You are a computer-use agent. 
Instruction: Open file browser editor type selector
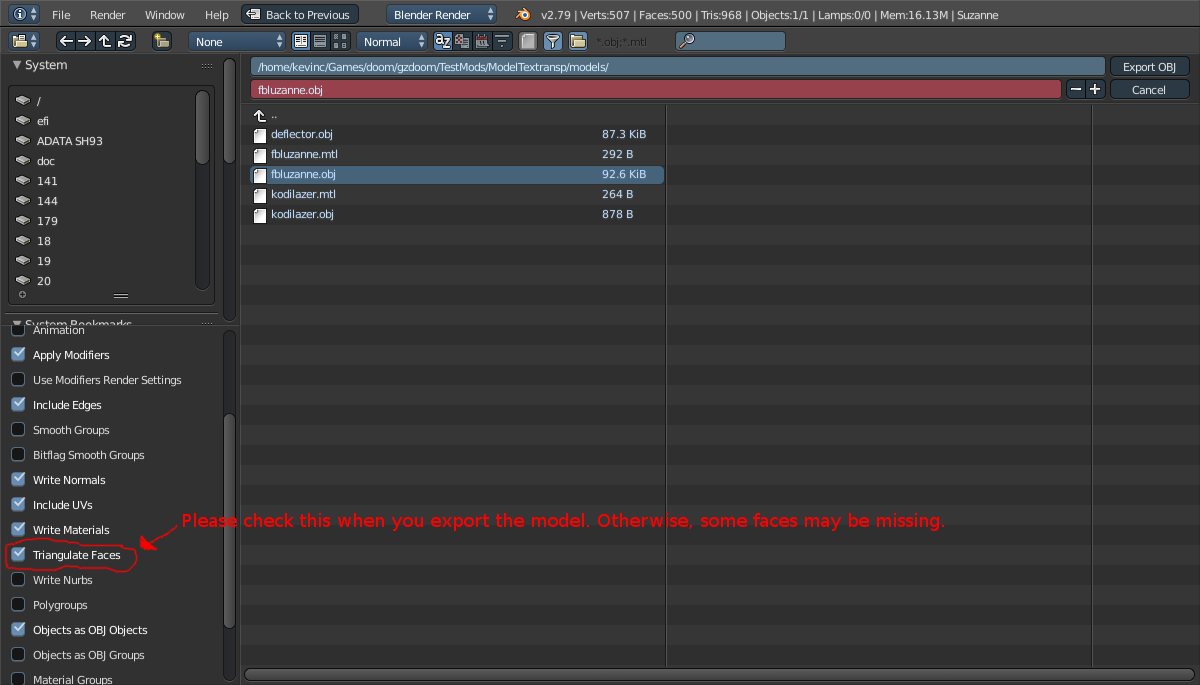24,41
